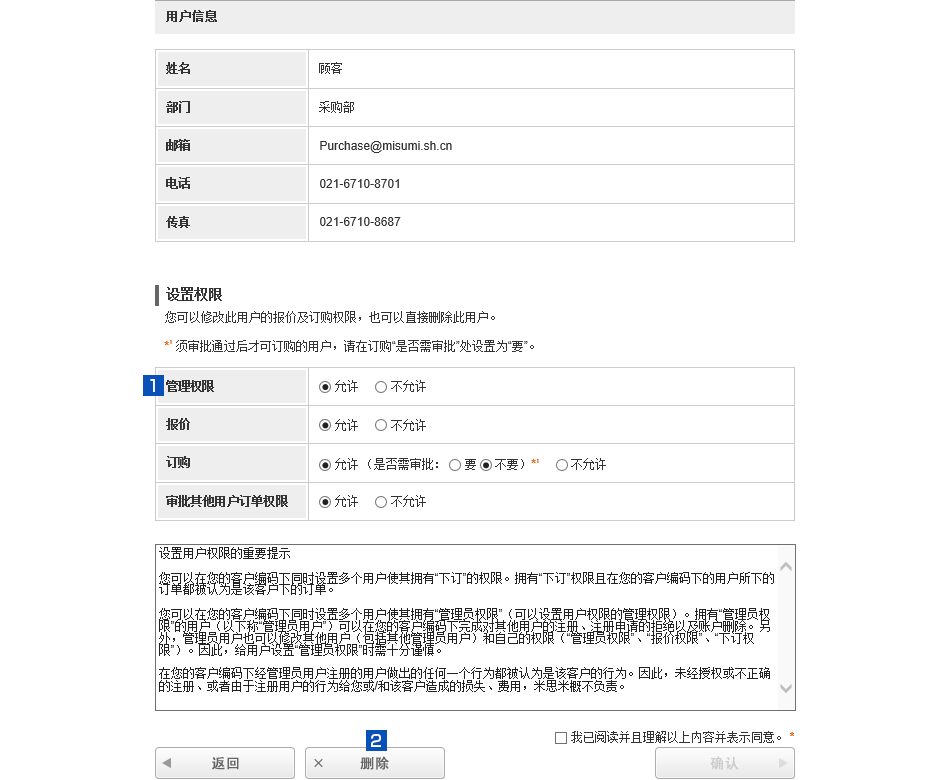950x780 pixels.
Task: Click the 传真 row label
Action: [x=178, y=222]
